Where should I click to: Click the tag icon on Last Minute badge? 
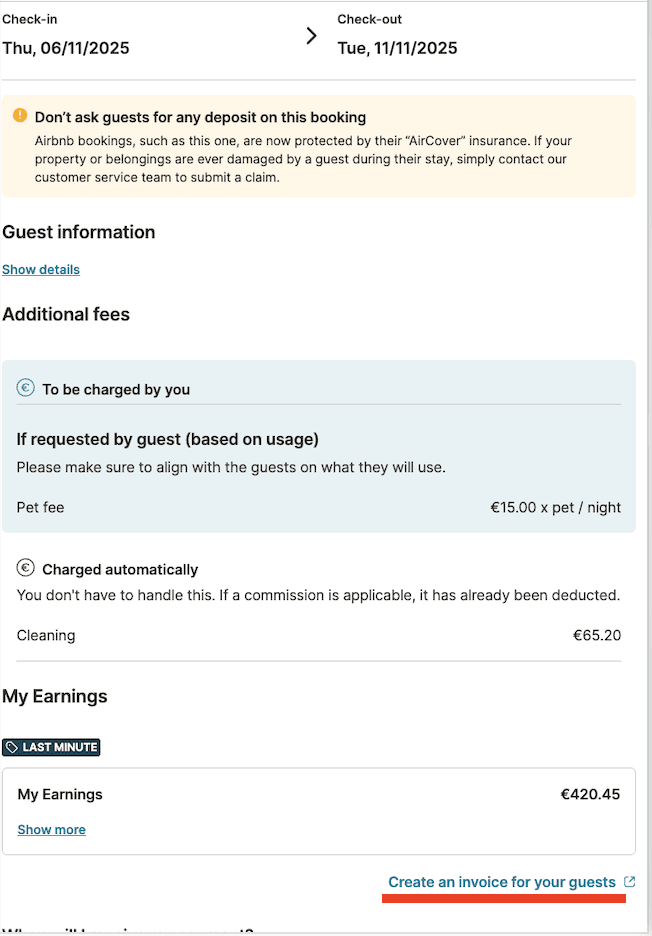pyautogui.click(x=12, y=747)
